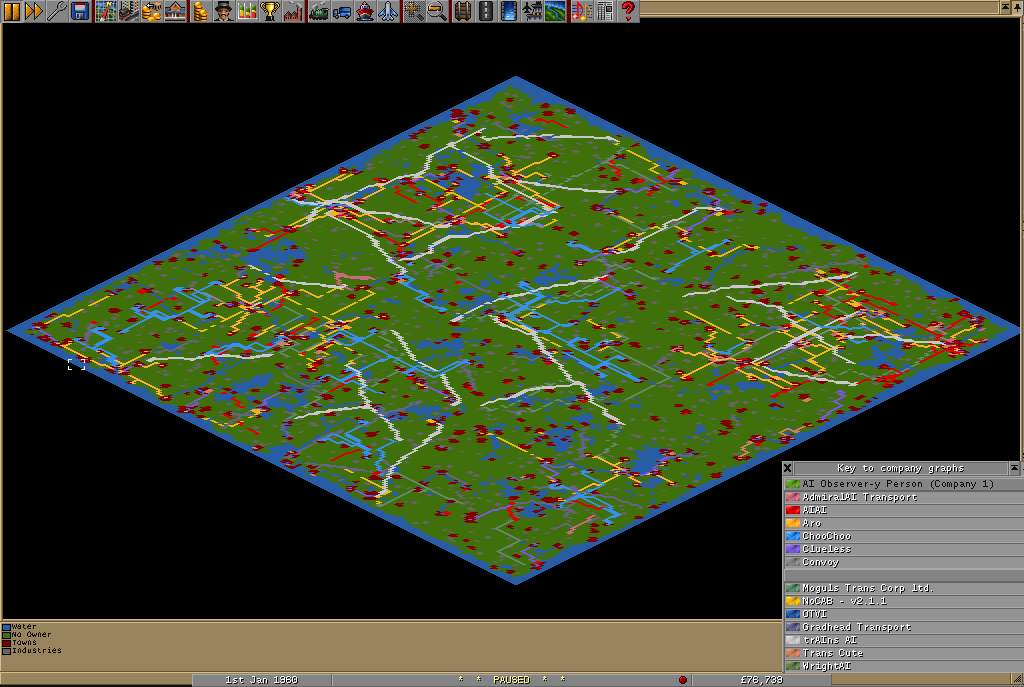Zoom out the view
This screenshot has height=687, width=1024.
pos(437,11)
